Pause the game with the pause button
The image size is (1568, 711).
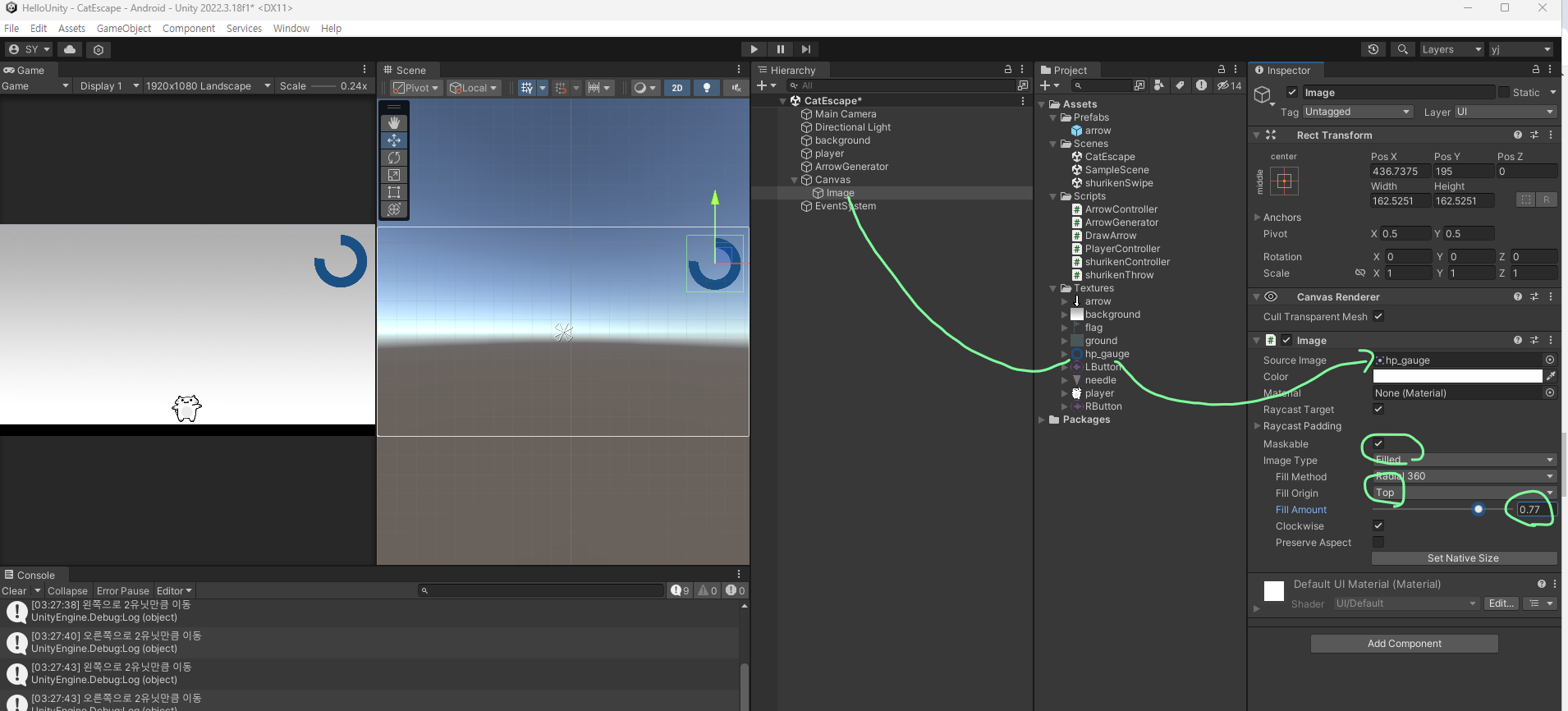click(780, 49)
